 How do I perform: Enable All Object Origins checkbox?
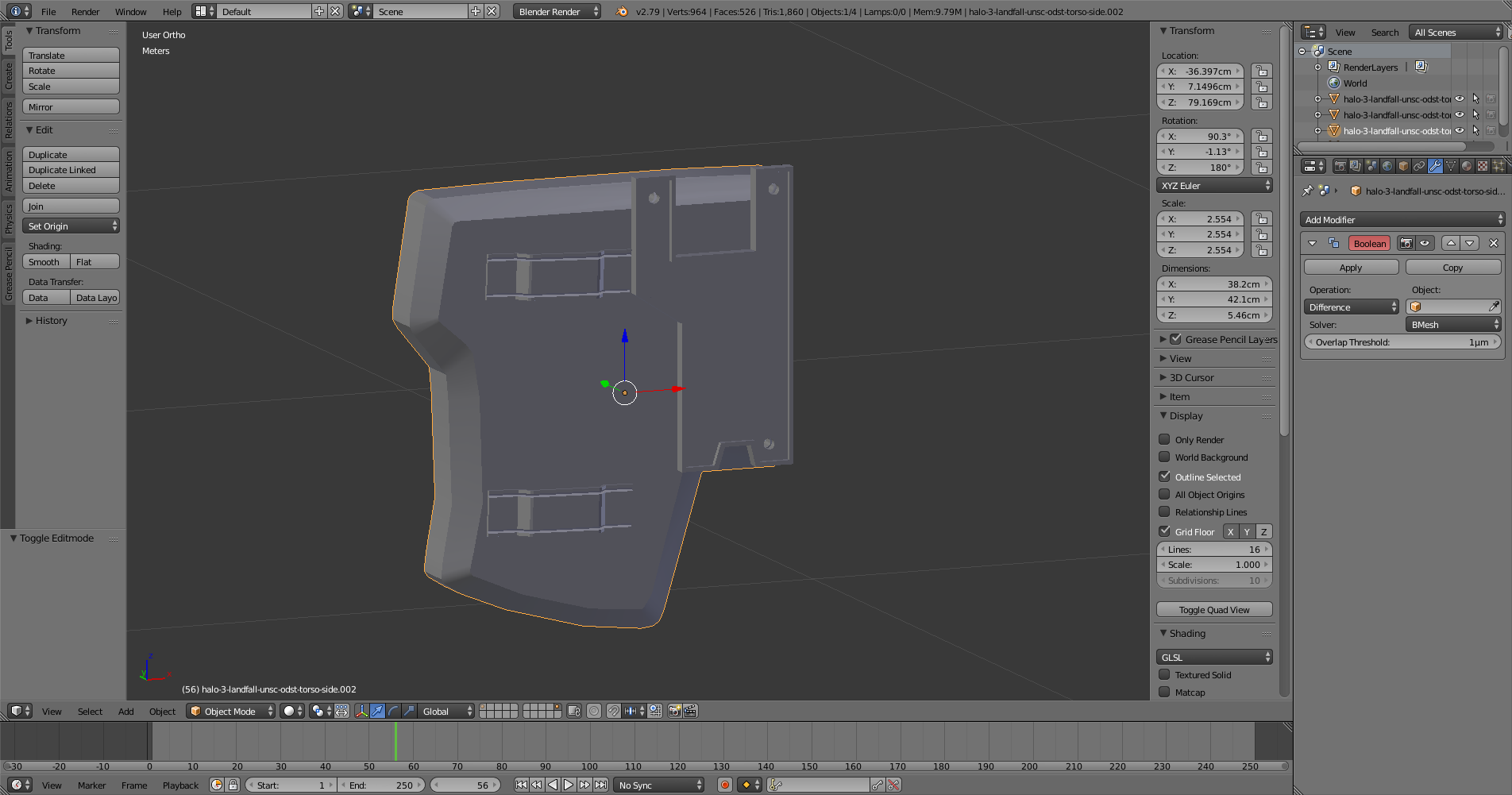click(x=1164, y=494)
